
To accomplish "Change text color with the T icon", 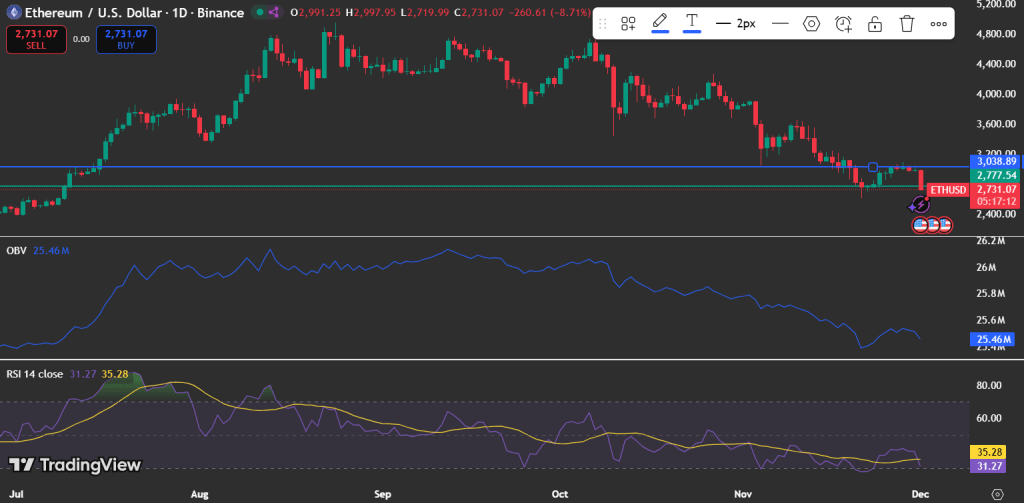I will coord(692,24).
